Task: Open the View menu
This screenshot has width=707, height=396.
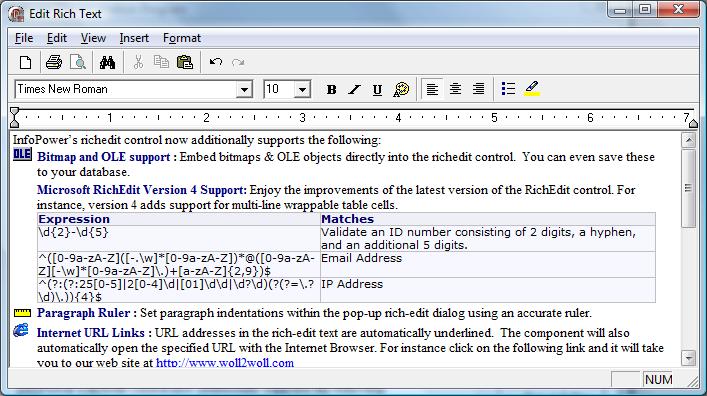Action: point(93,38)
